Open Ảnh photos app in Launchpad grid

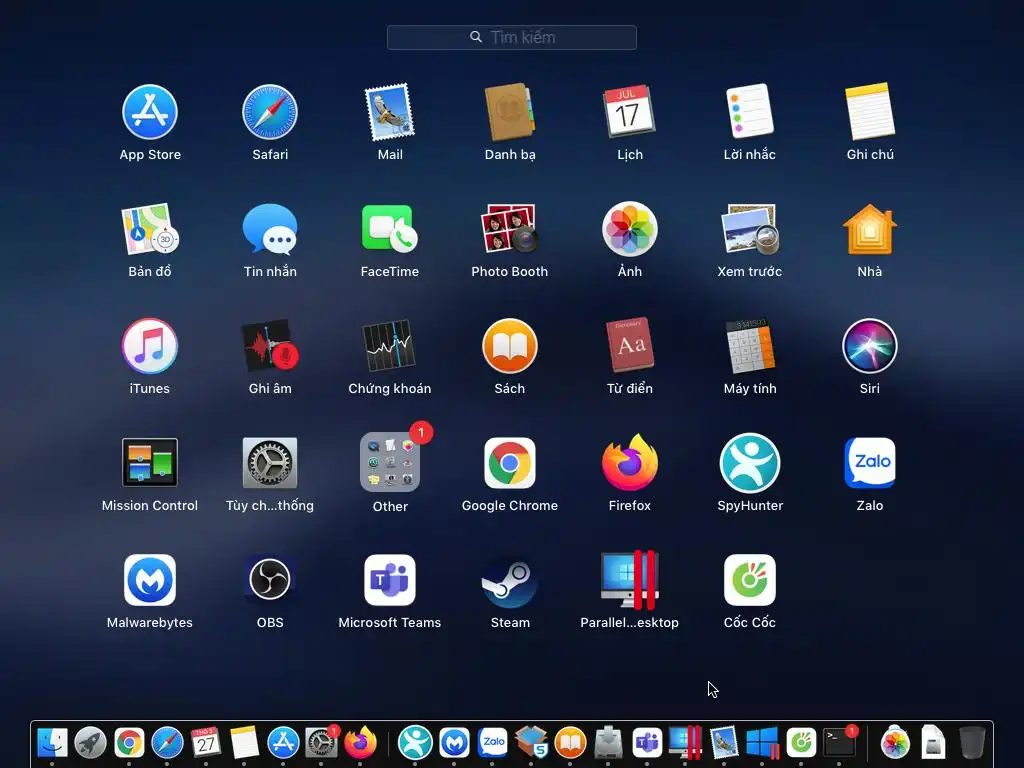point(630,229)
